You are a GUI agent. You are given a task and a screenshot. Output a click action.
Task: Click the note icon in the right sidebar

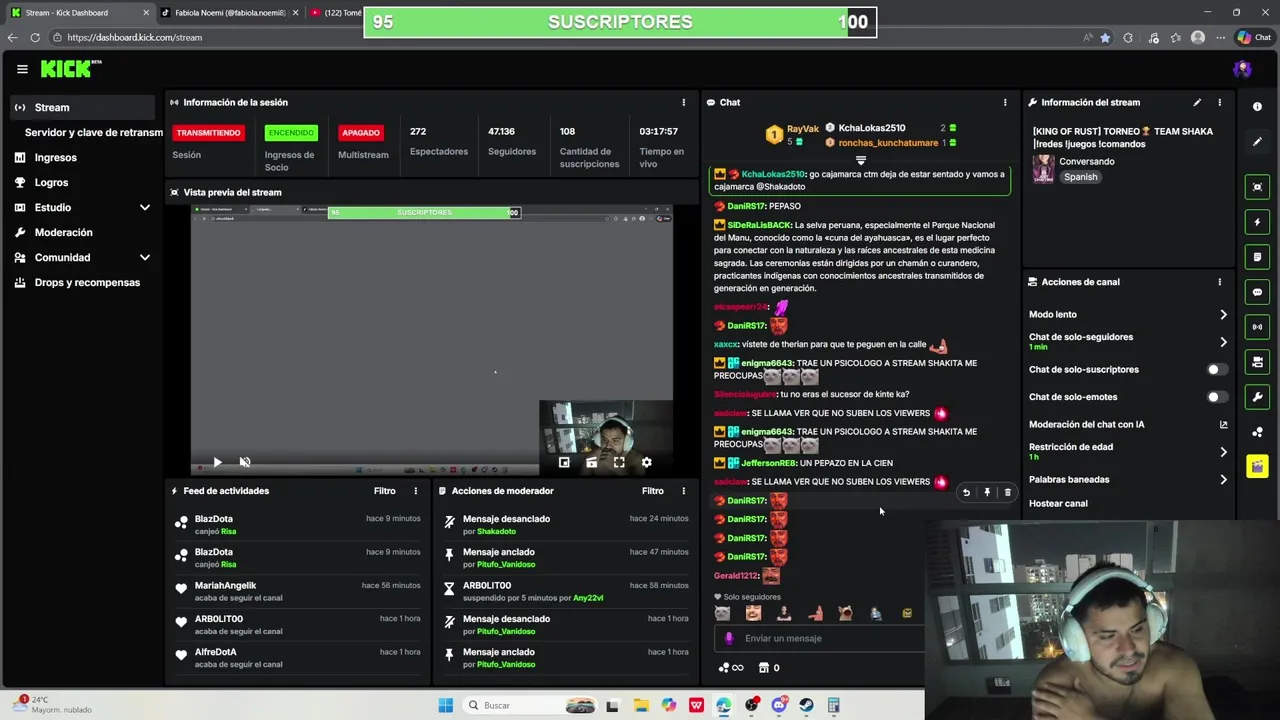1257,257
